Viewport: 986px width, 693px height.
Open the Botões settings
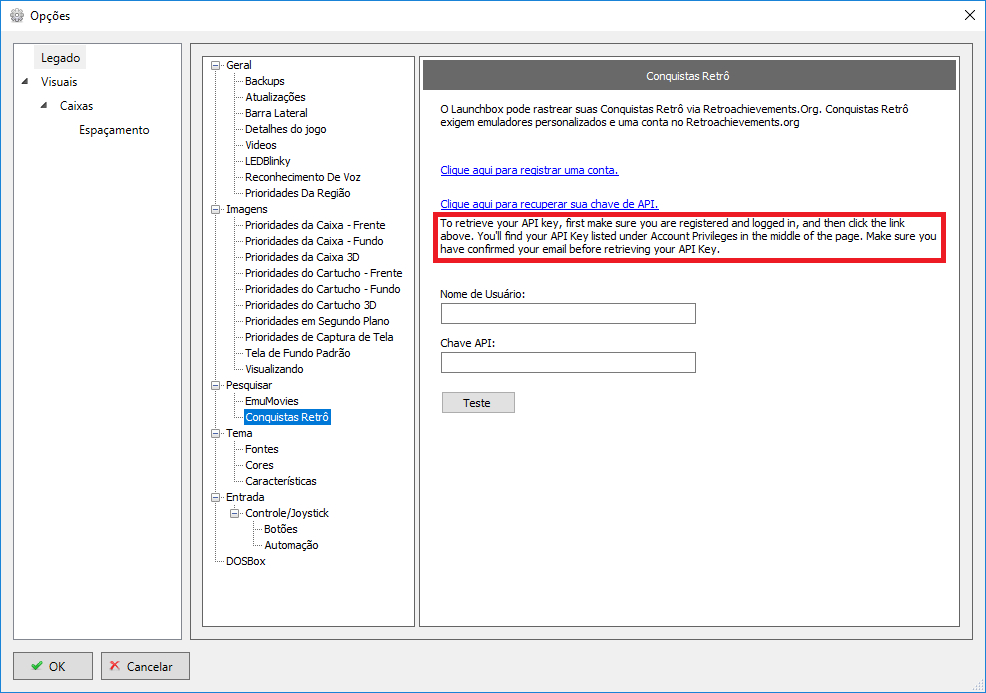(x=280, y=529)
